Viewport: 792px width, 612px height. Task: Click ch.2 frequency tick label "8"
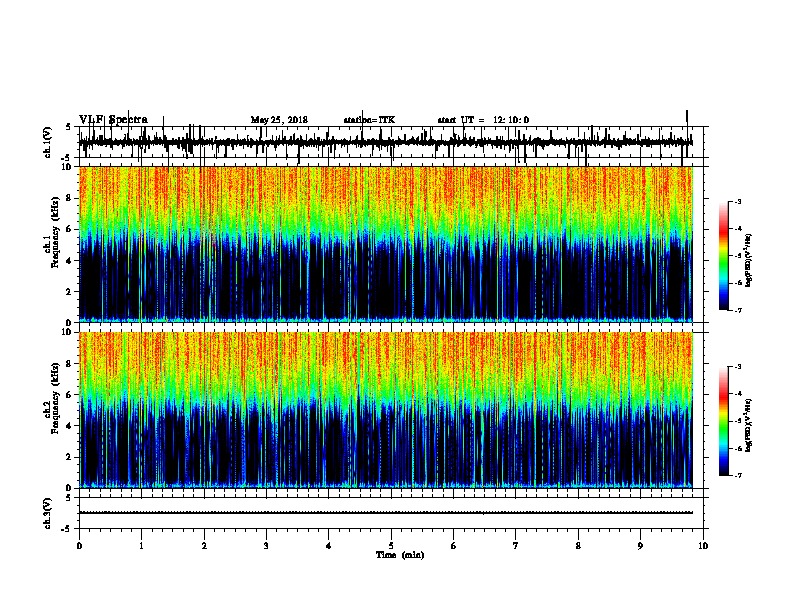pyautogui.click(x=69, y=364)
